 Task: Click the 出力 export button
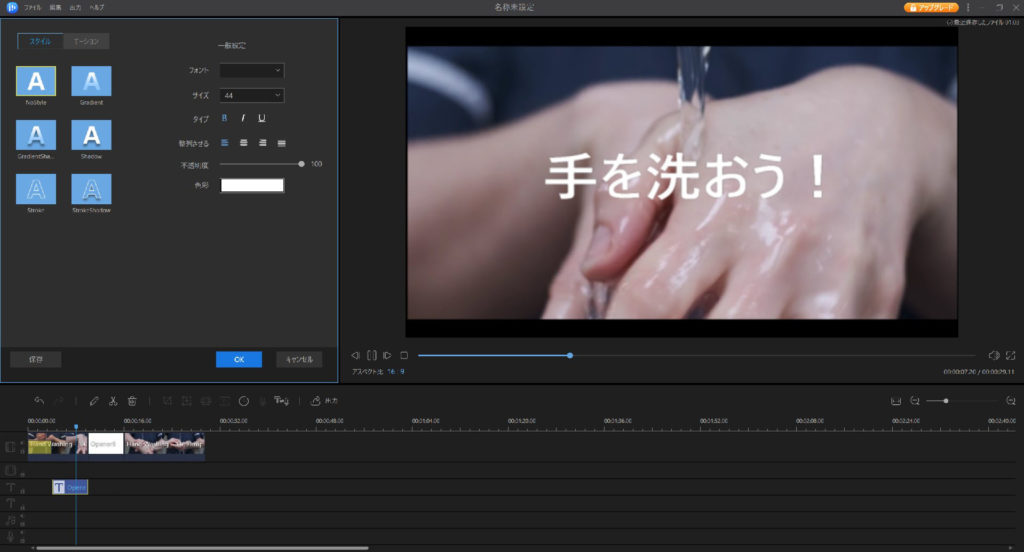[325, 400]
